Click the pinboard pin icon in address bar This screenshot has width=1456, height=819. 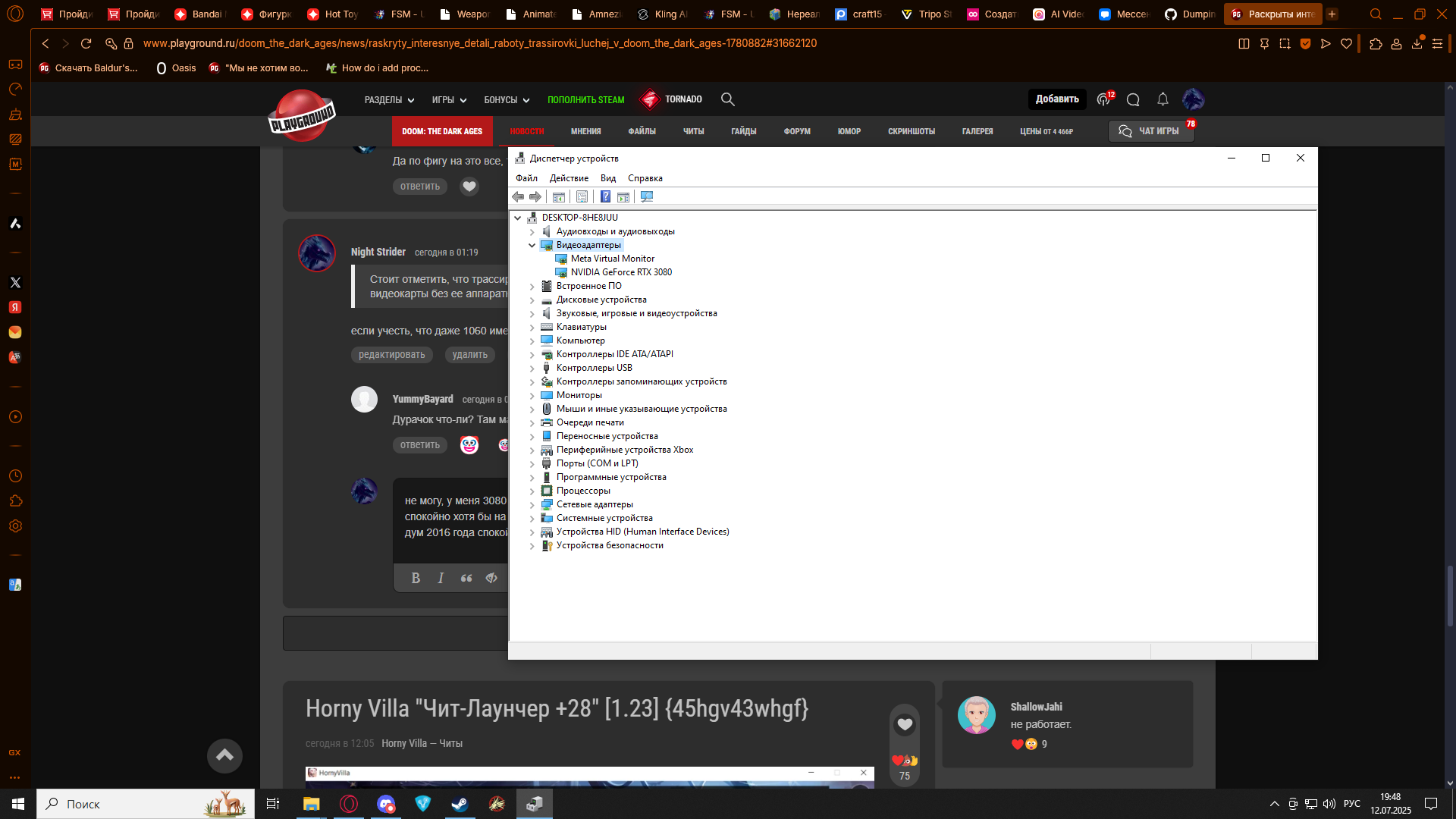click(x=1264, y=44)
